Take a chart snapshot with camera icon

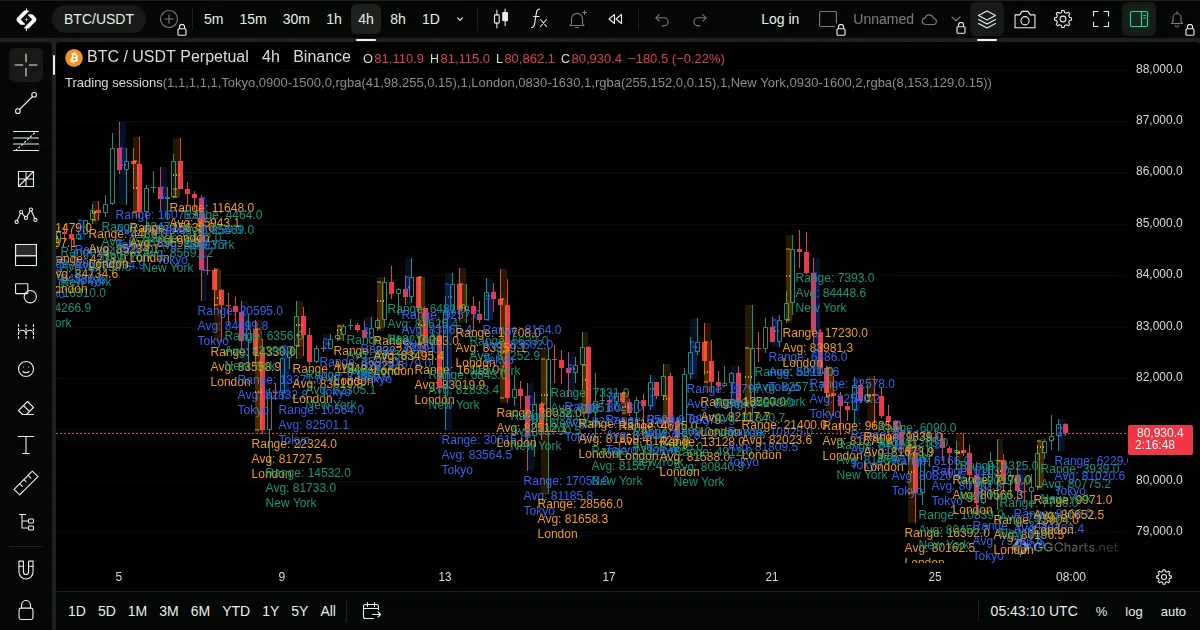pyautogui.click(x=1024, y=19)
